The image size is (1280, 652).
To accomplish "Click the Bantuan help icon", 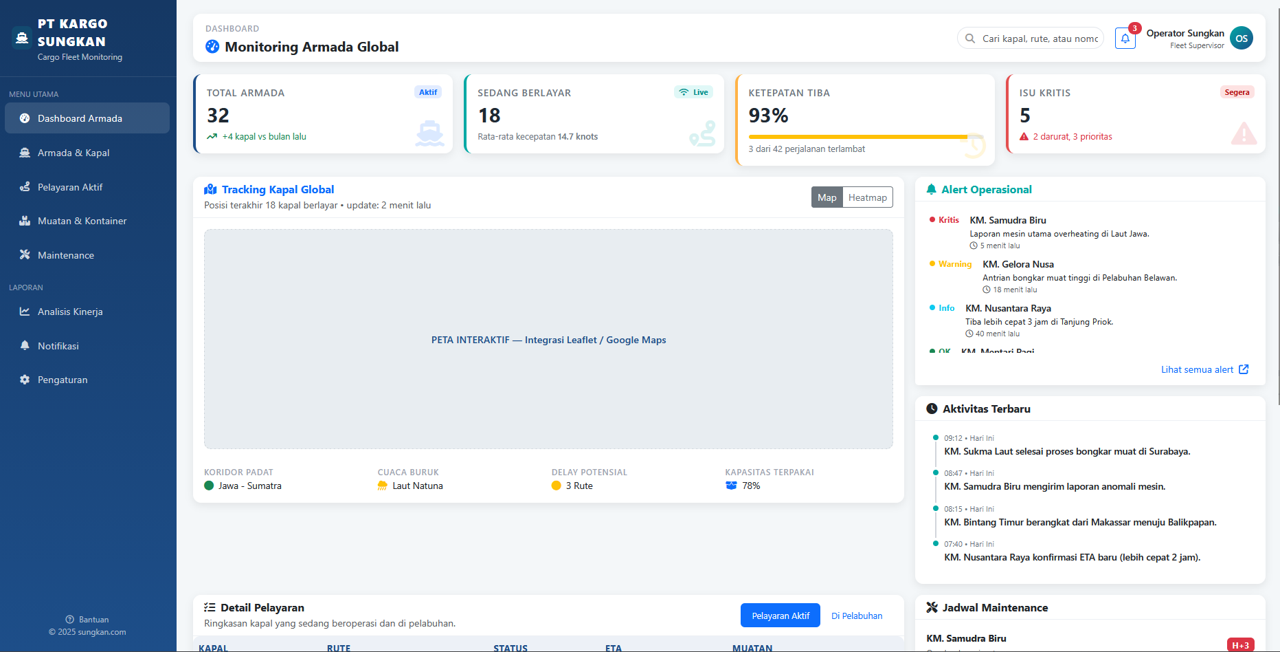I will 70,620.
